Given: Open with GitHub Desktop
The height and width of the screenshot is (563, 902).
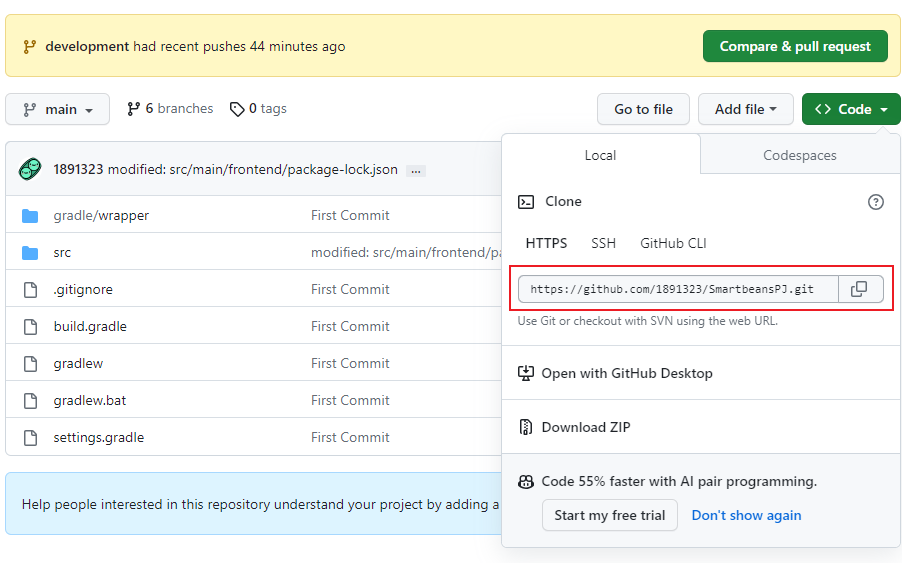Looking at the screenshot, I should (x=627, y=373).
